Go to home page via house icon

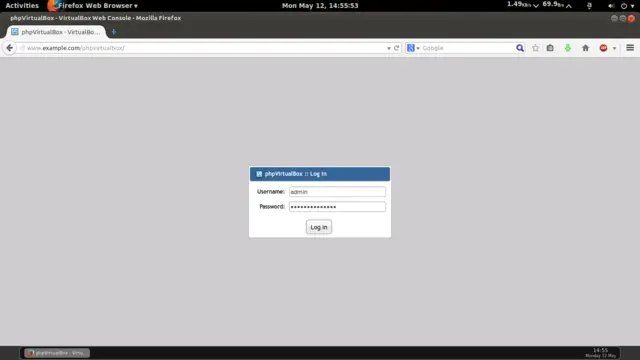coord(585,48)
